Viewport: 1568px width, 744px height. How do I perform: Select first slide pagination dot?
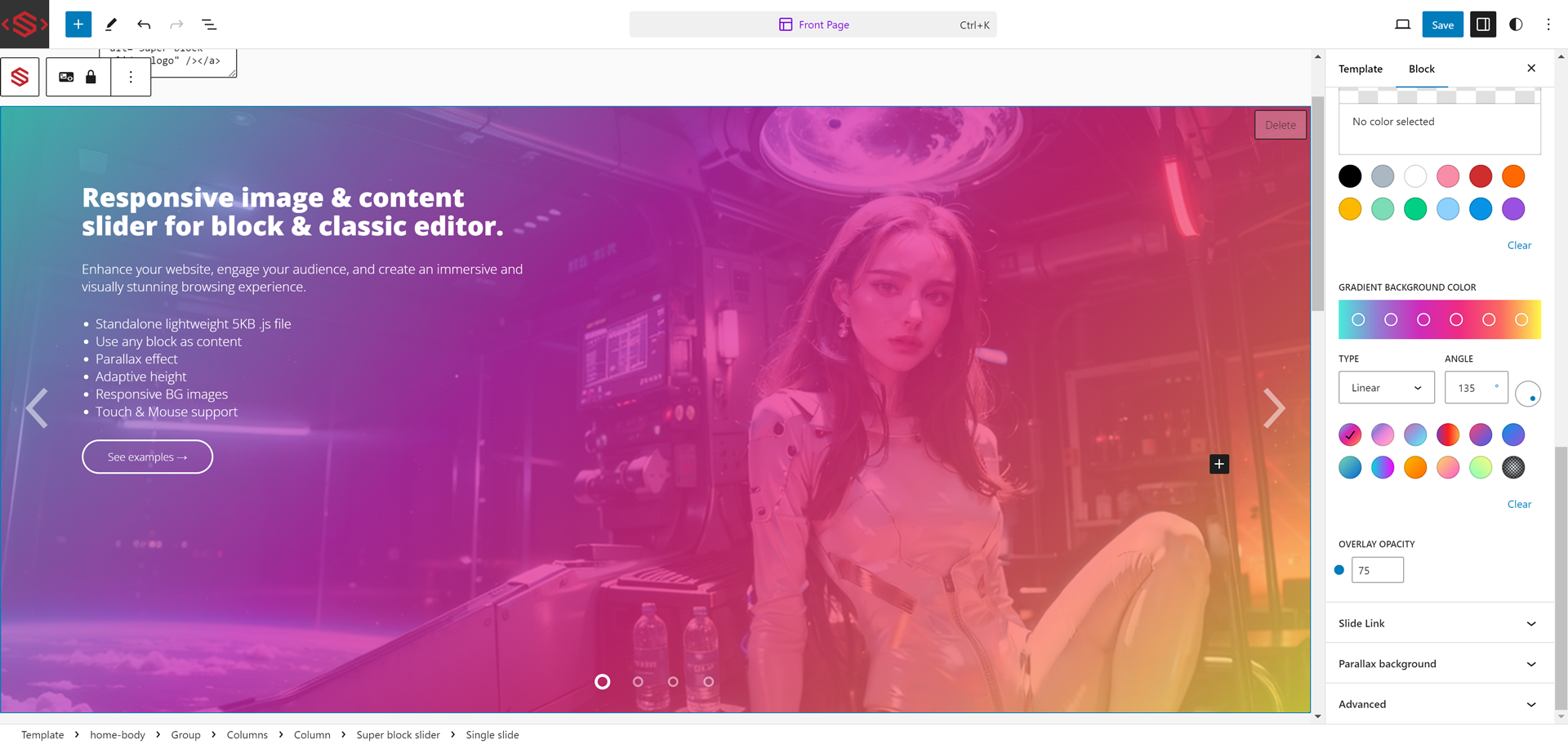[x=603, y=682]
